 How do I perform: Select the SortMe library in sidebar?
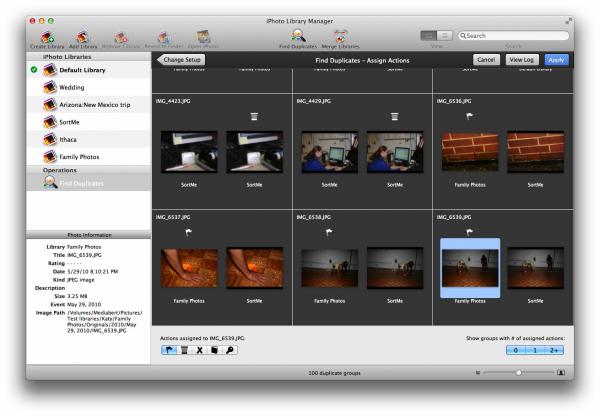(x=89, y=122)
